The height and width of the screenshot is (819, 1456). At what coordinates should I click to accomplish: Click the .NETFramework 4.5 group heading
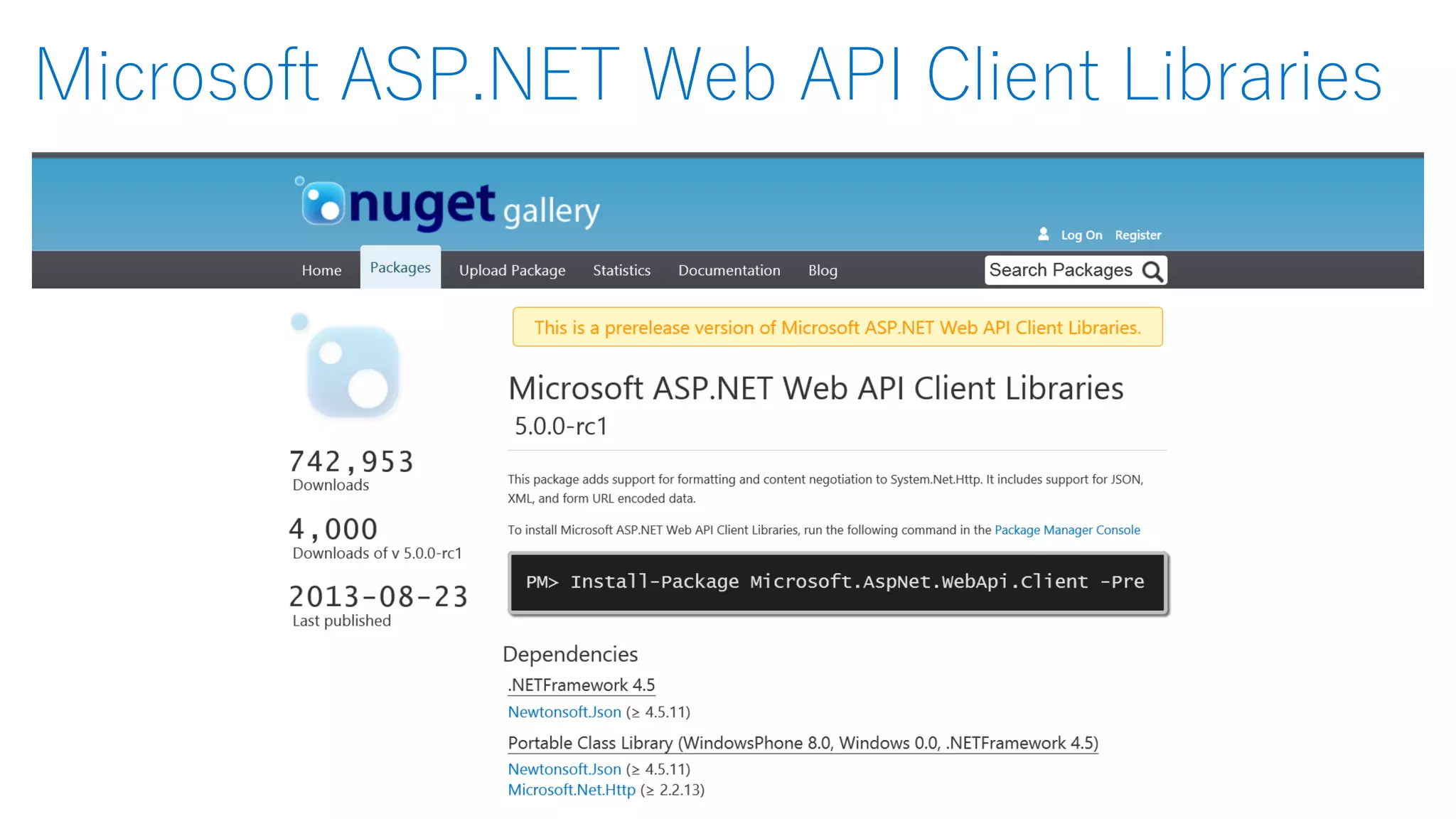click(582, 685)
